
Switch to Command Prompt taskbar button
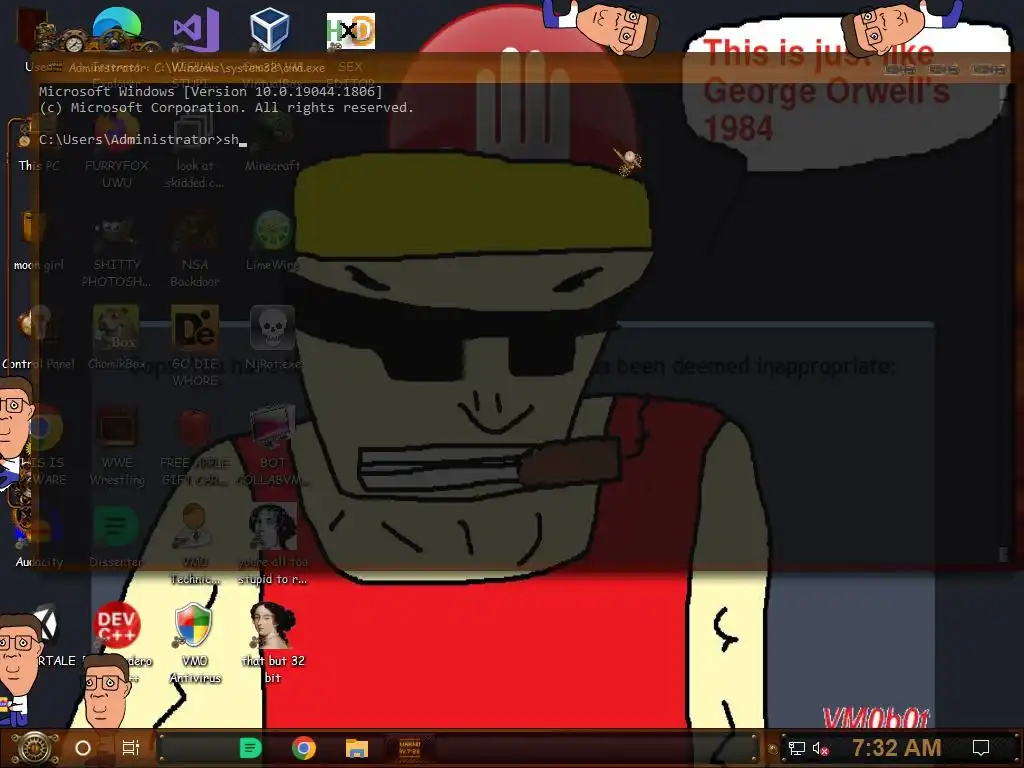pos(409,748)
